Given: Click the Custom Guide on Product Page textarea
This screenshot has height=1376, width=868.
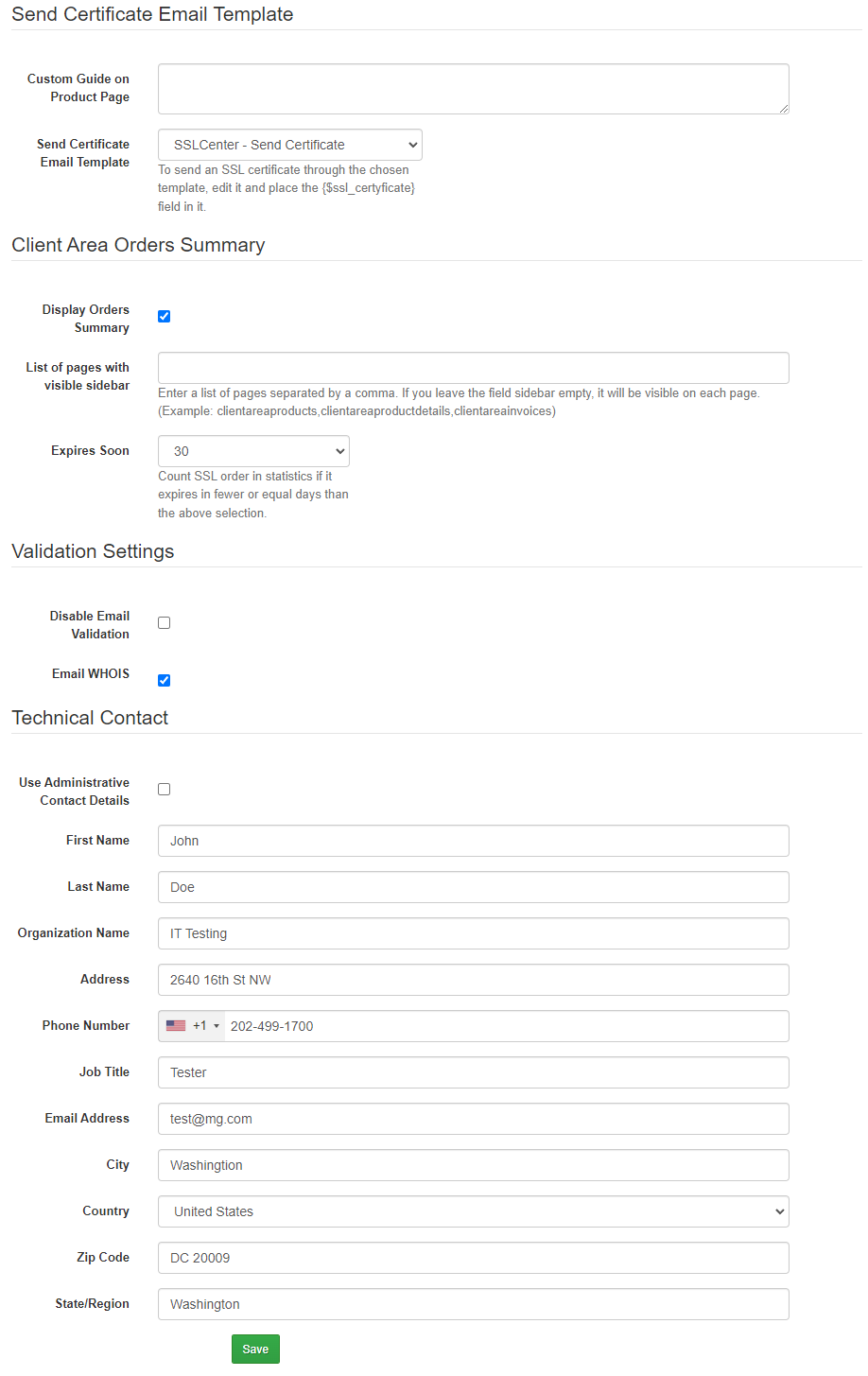Looking at the screenshot, I should [x=473, y=88].
